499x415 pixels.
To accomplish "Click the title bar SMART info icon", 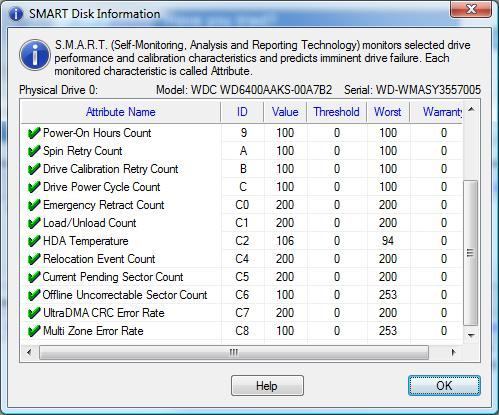I will pyautogui.click(x=16, y=14).
